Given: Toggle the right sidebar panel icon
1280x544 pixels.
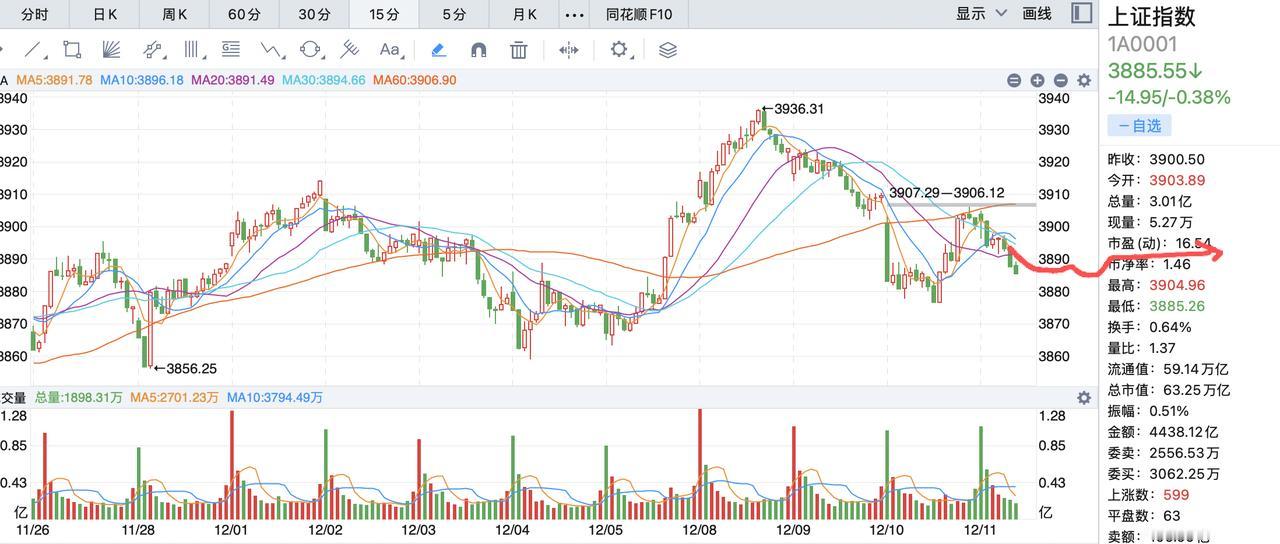Looking at the screenshot, I should click(1081, 13).
